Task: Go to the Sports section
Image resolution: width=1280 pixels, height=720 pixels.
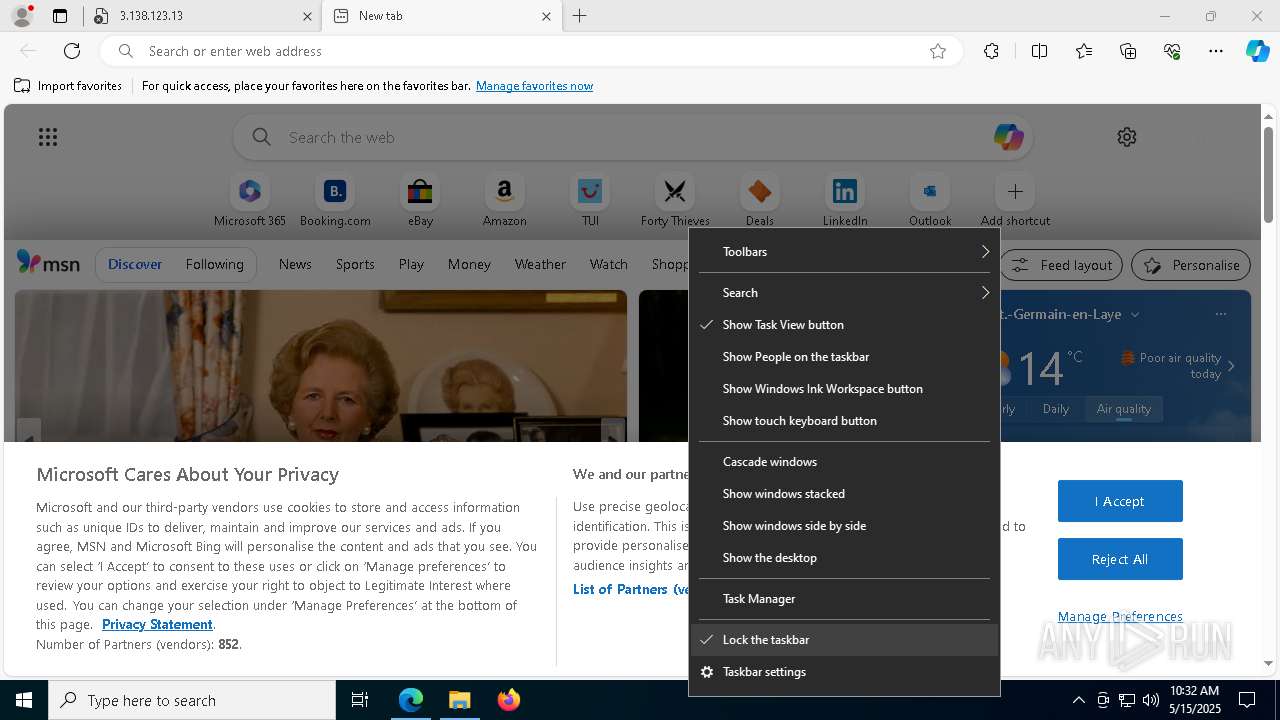Action: [x=355, y=264]
